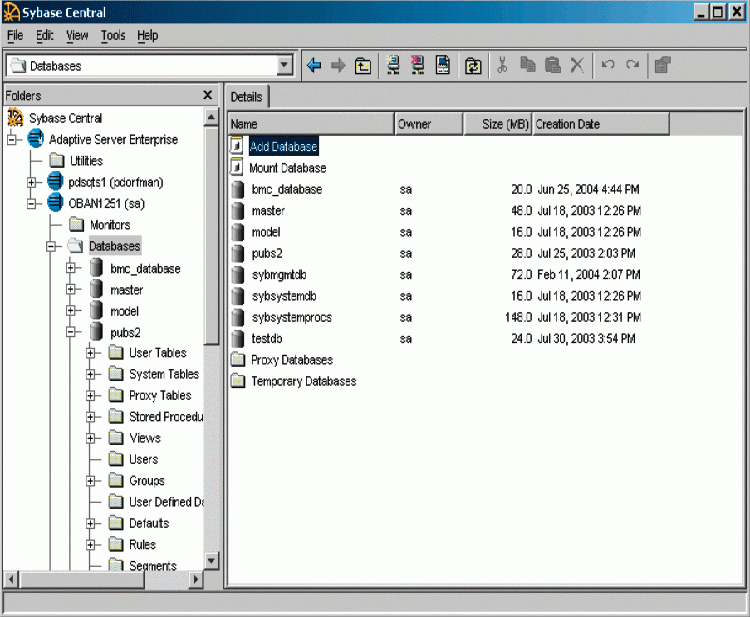Collapse the OBAN1251 (sa) node
The image size is (750, 617).
click(x=32, y=204)
